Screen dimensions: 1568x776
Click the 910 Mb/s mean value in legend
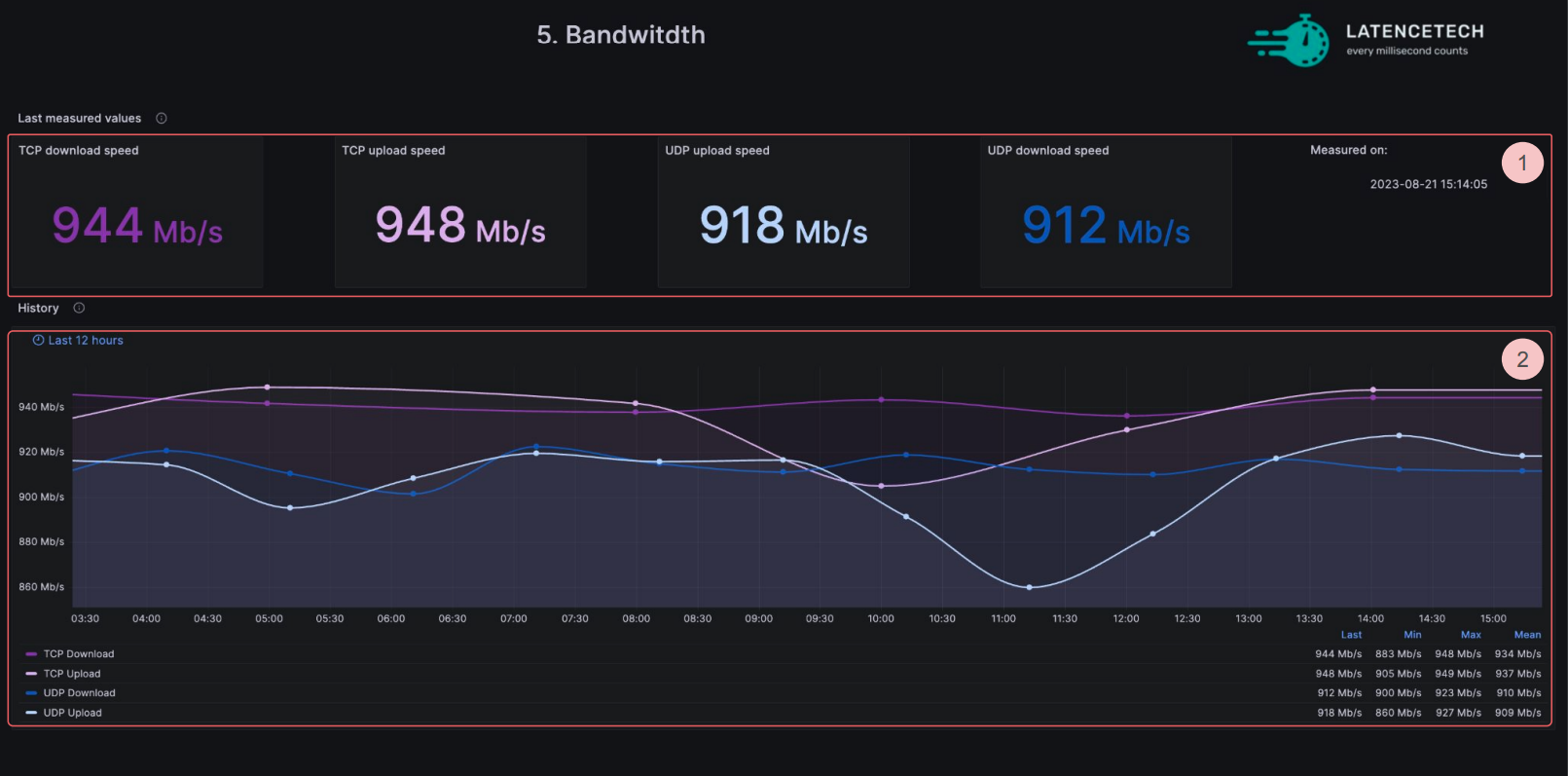click(1518, 693)
